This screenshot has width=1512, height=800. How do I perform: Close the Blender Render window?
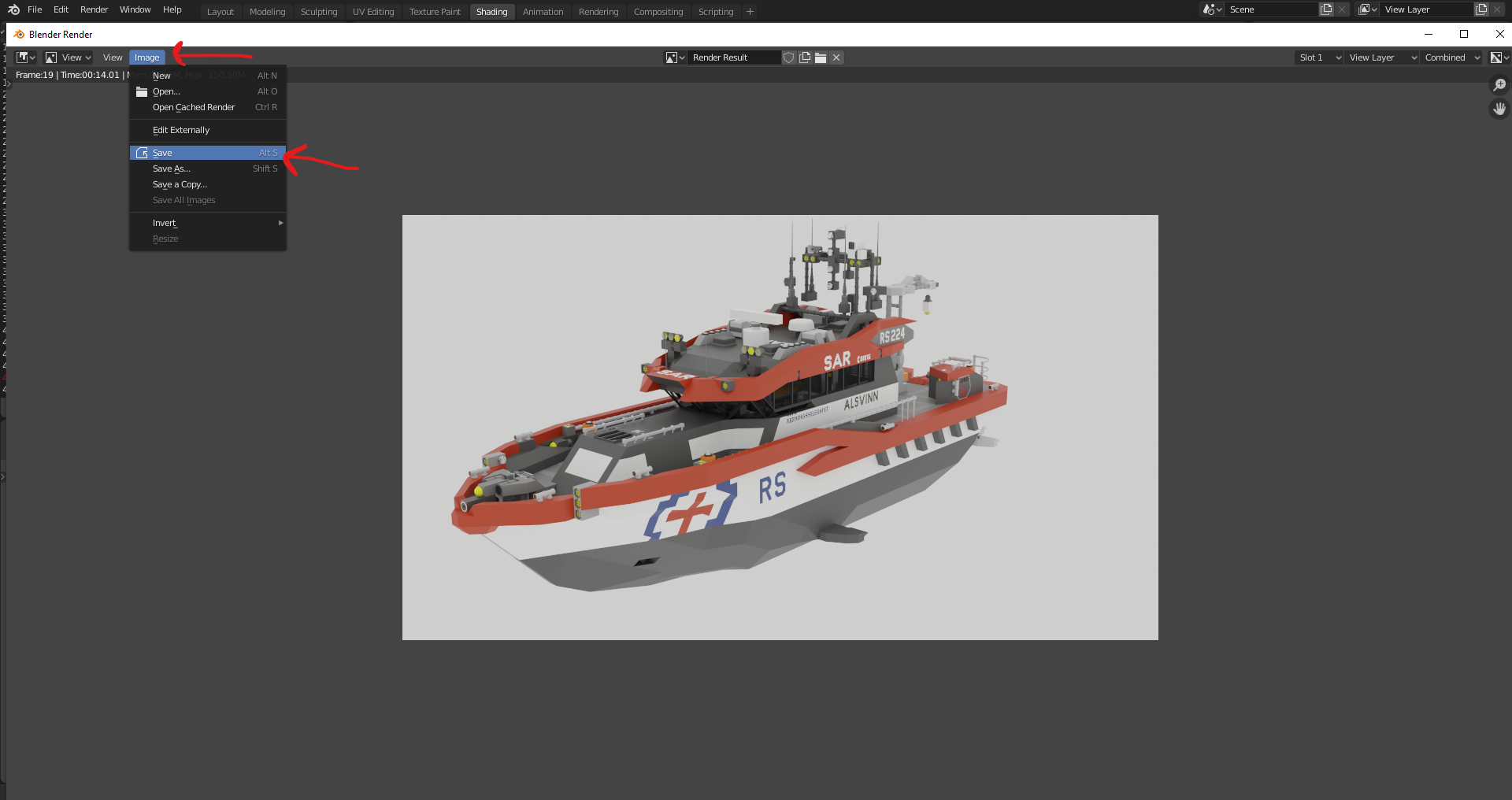pyautogui.click(x=1499, y=35)
